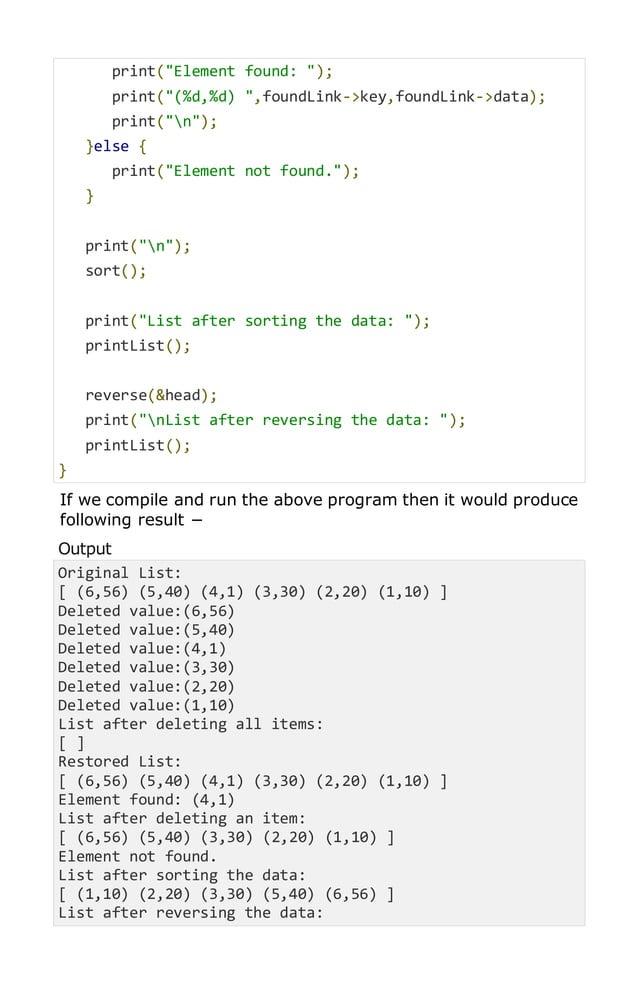Click the print("Element not found."); statement
The image size is (638, 986).
pyautogui.click(x=235, y=171)
